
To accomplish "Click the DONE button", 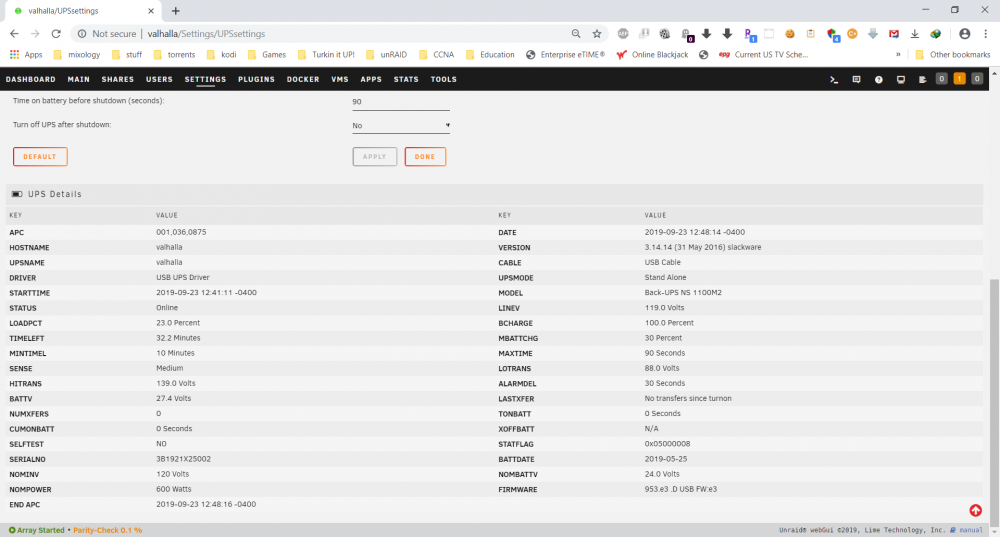I will pyautogui.click(x=425, y=156).
